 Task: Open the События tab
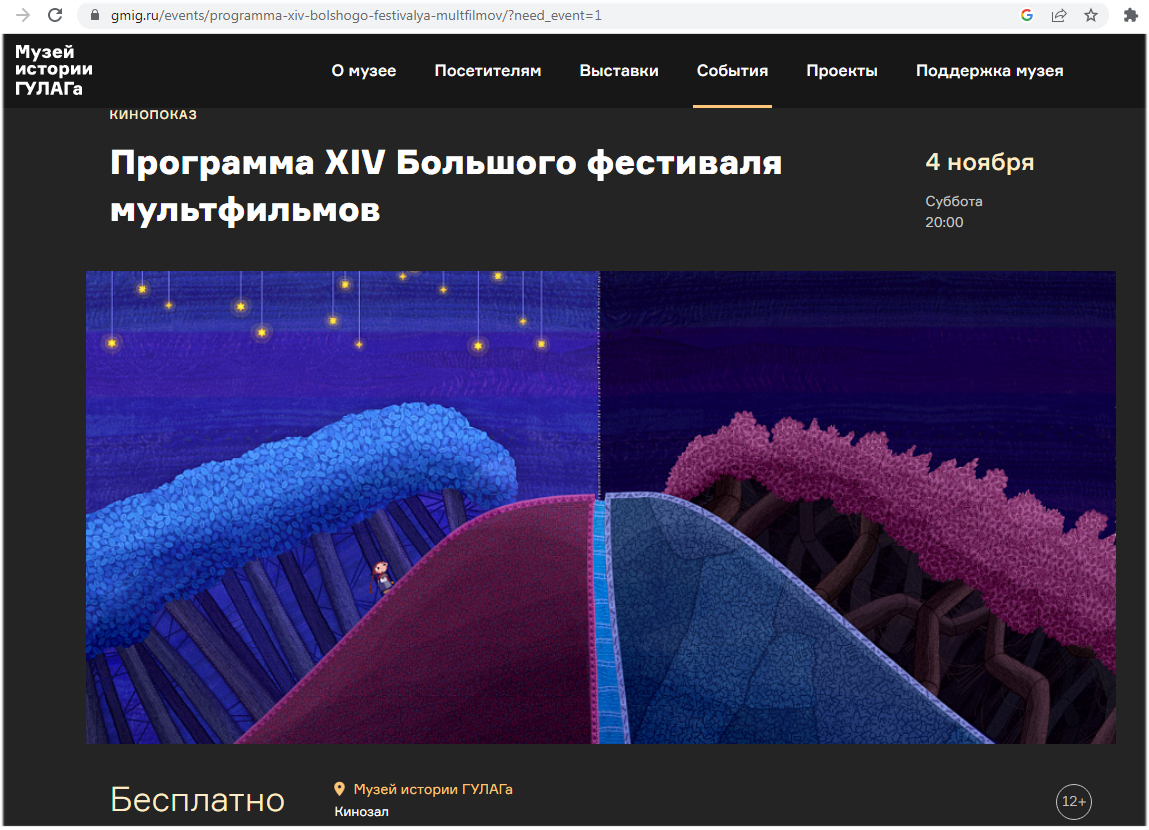tap(732, 71)
